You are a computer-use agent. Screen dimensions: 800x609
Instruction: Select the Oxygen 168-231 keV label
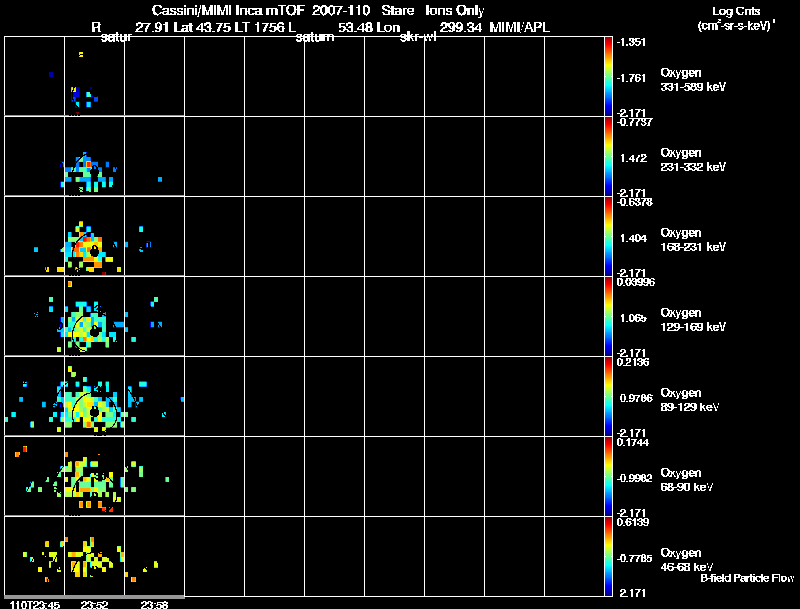(x=693, y=240)
